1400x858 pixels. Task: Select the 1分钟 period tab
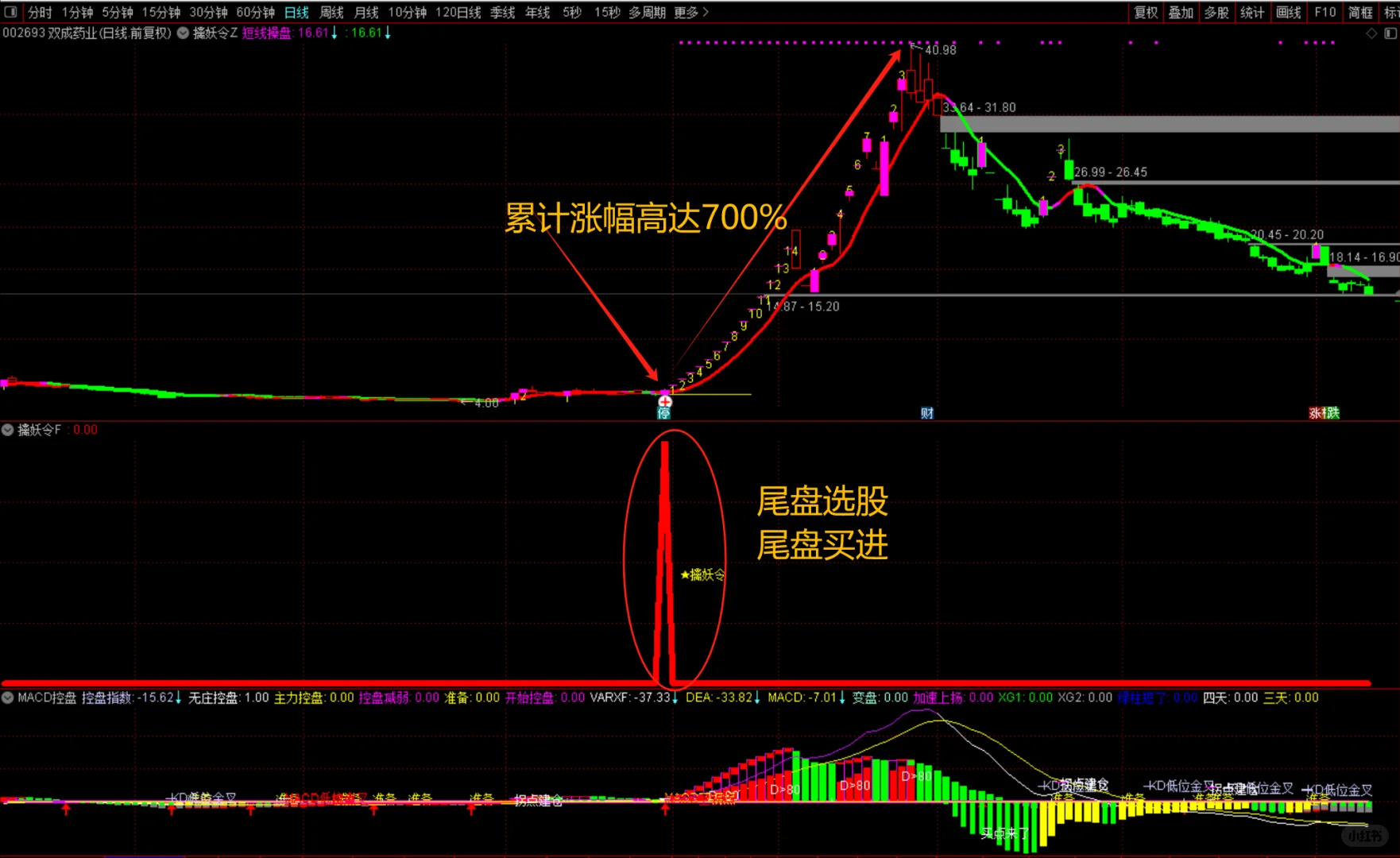[77, 12]
